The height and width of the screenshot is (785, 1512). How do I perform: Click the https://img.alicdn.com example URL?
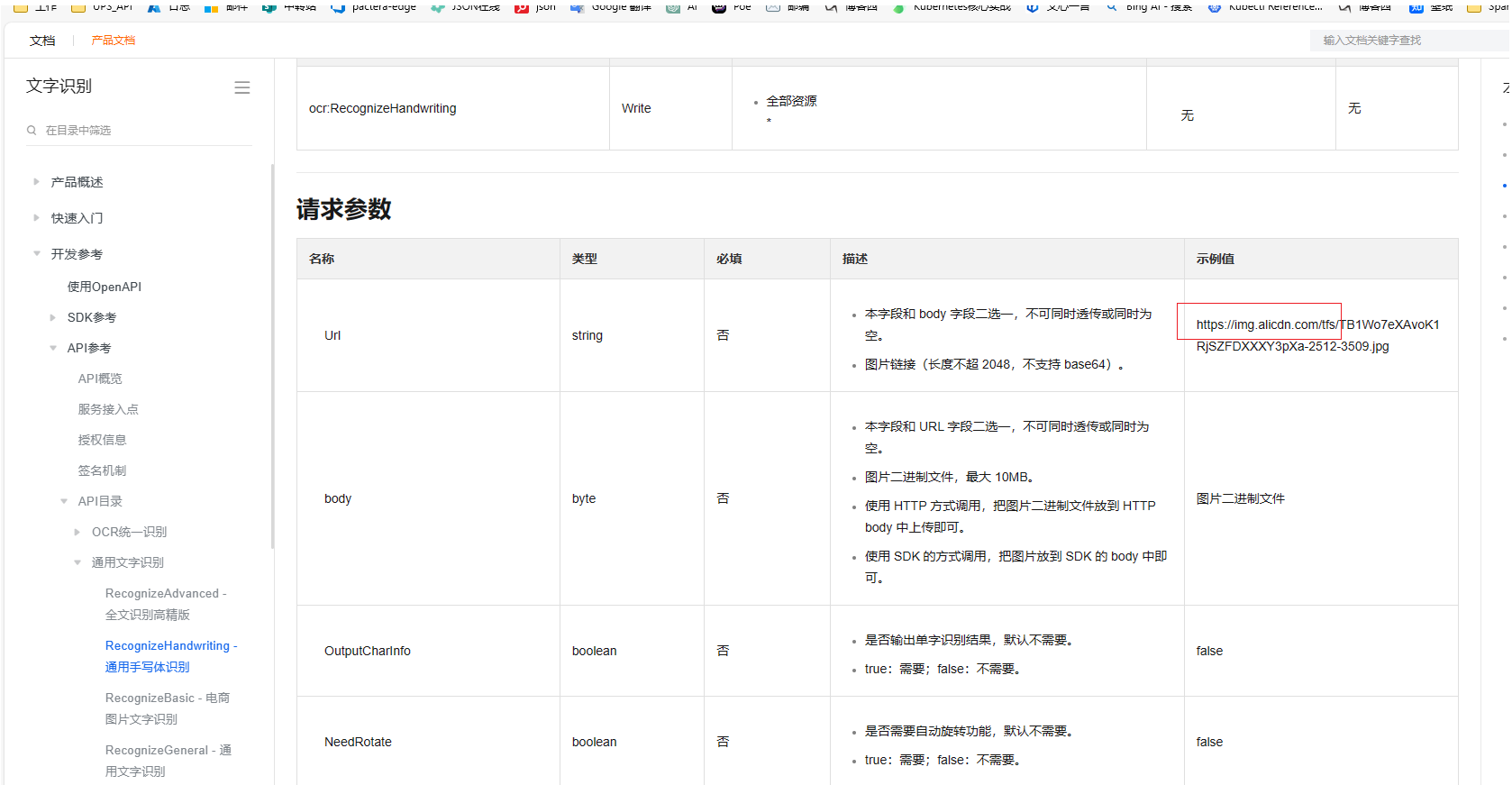[x=1317, y=335]
